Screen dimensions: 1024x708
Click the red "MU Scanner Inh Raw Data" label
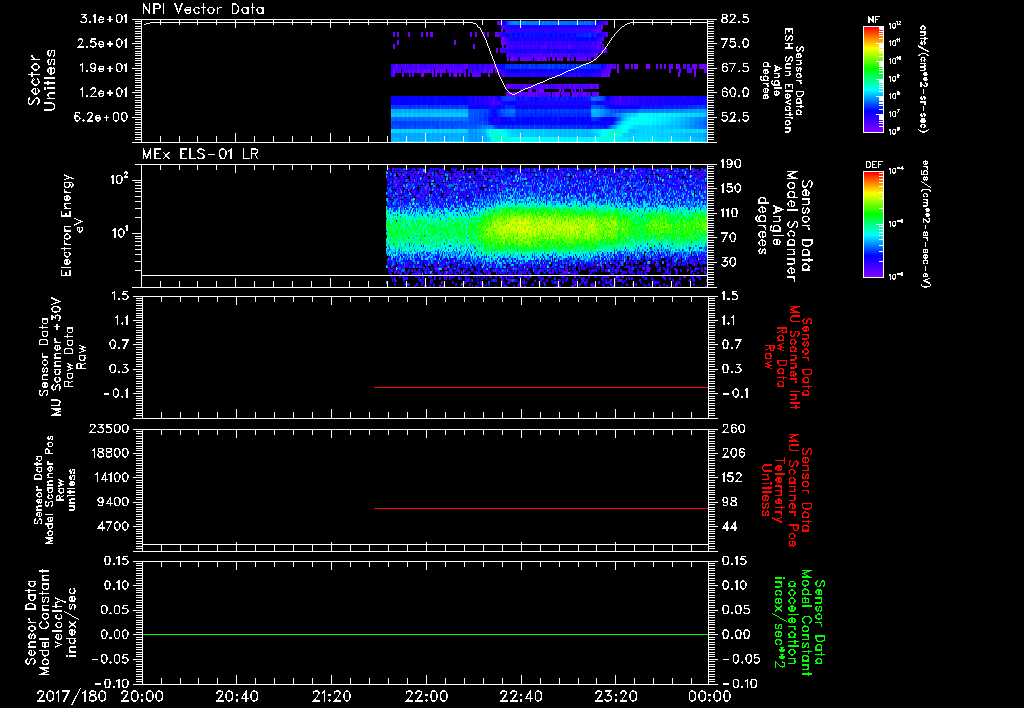[787, 358]
